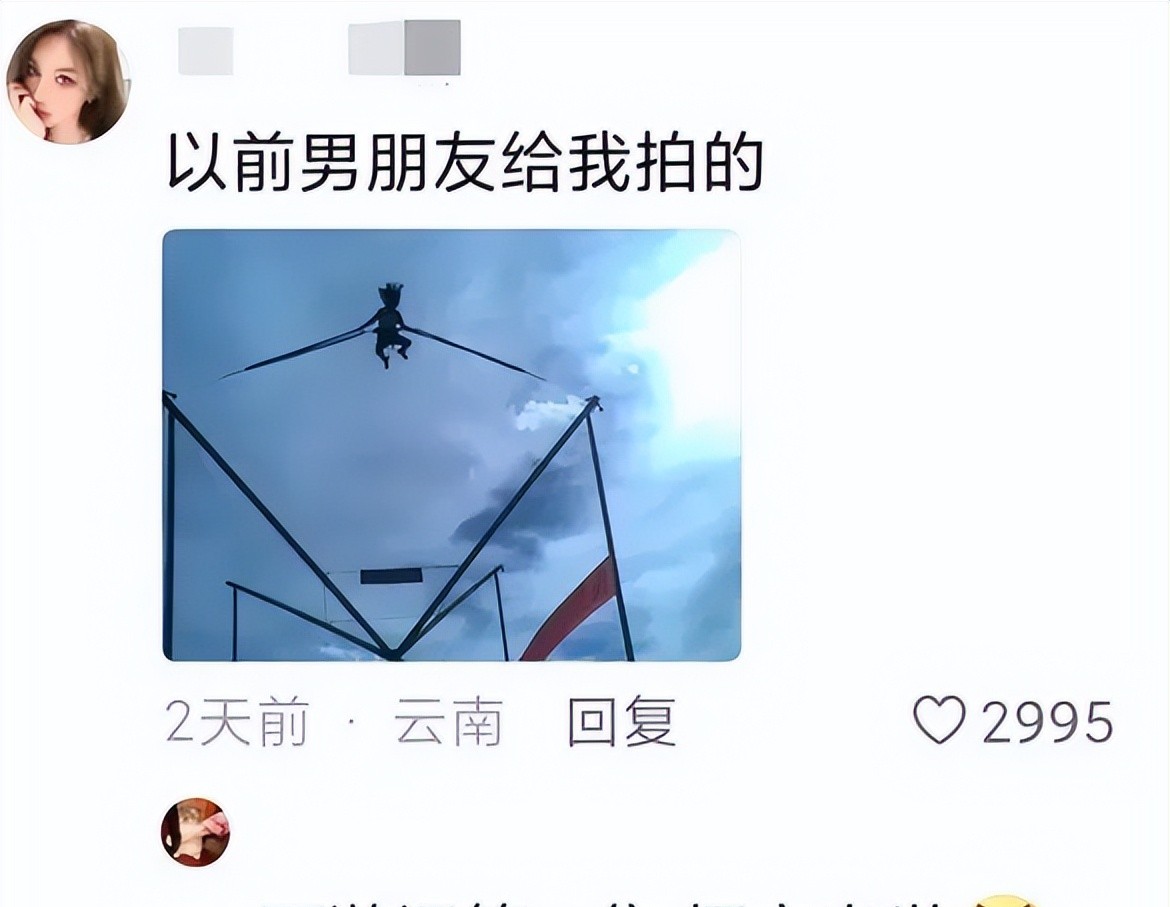Image resolution: width=1170 pixels, height=907 pixels.
Task: Tap the dot separator before 云南
Action: click(x=351, y=723)
